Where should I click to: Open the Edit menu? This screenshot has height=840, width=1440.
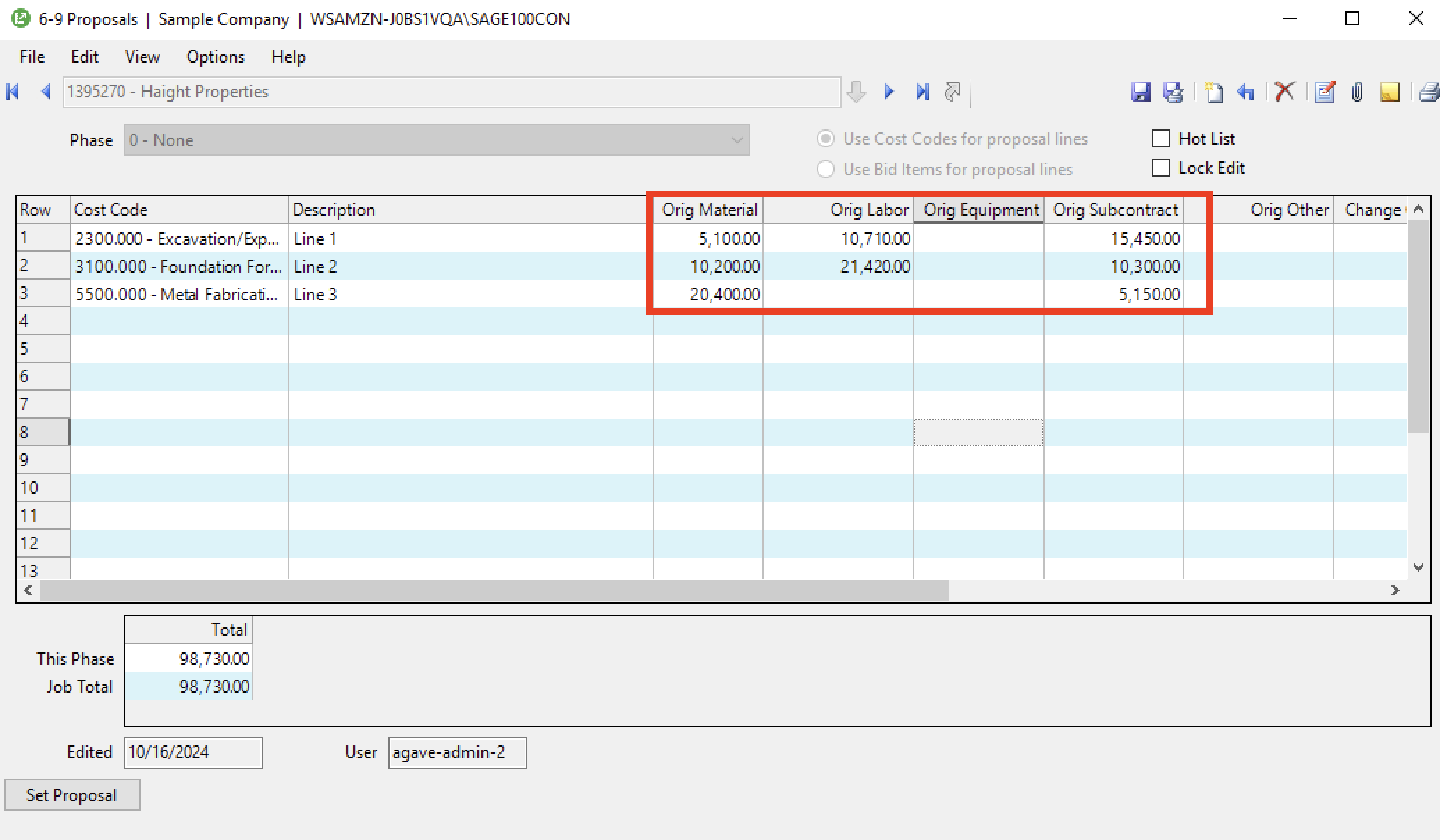tap(84, 57)
